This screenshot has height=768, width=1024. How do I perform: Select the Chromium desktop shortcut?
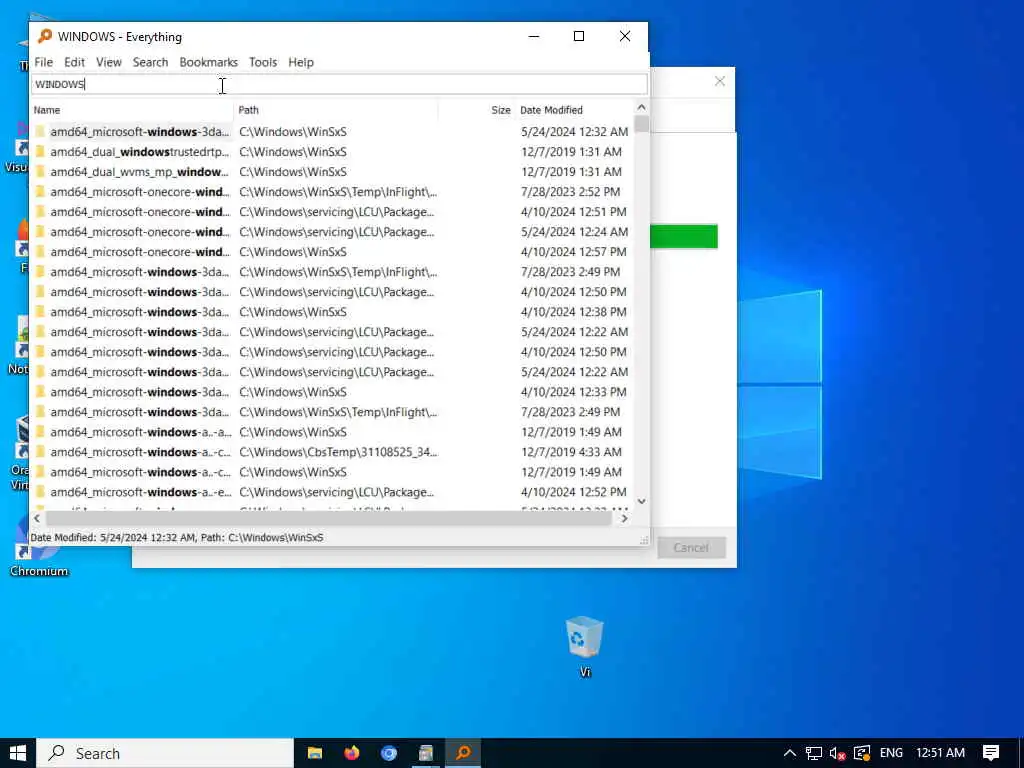point(39,547)
